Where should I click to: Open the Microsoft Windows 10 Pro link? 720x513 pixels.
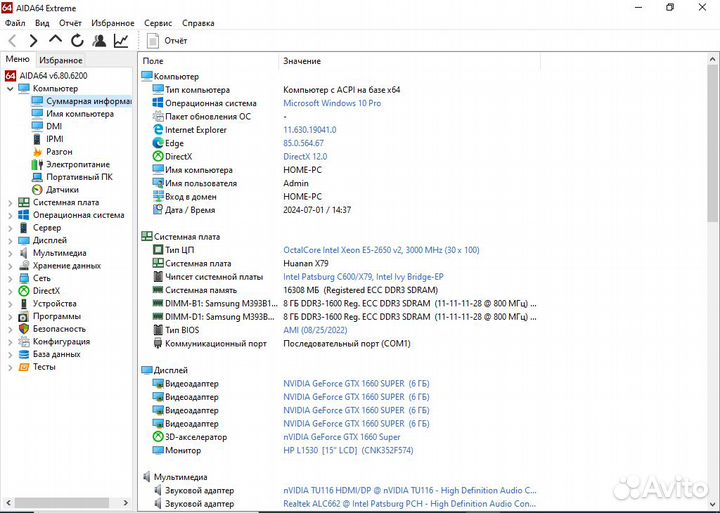click(332, 103)
